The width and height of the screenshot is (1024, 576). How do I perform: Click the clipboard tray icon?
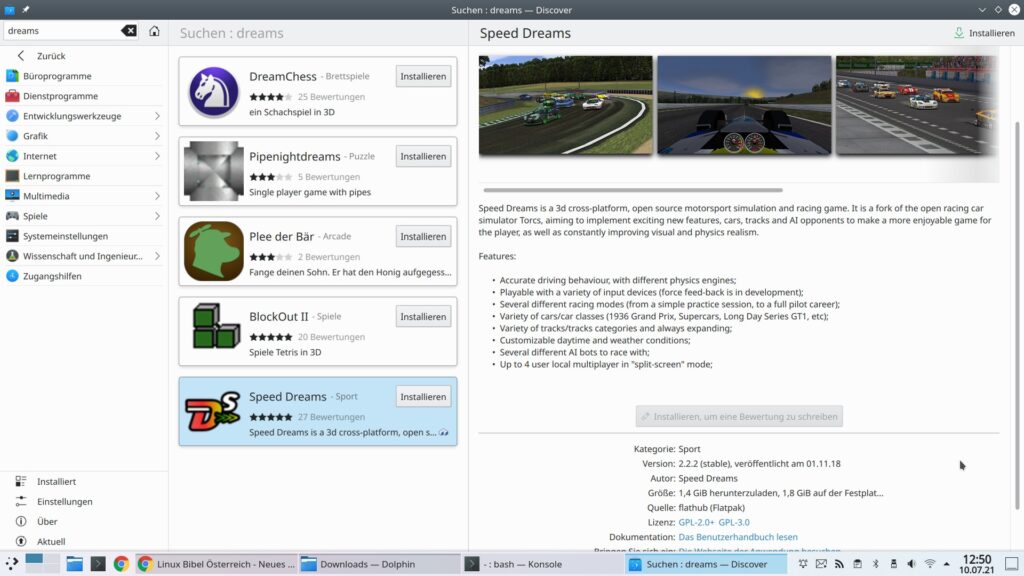point(857,564)
